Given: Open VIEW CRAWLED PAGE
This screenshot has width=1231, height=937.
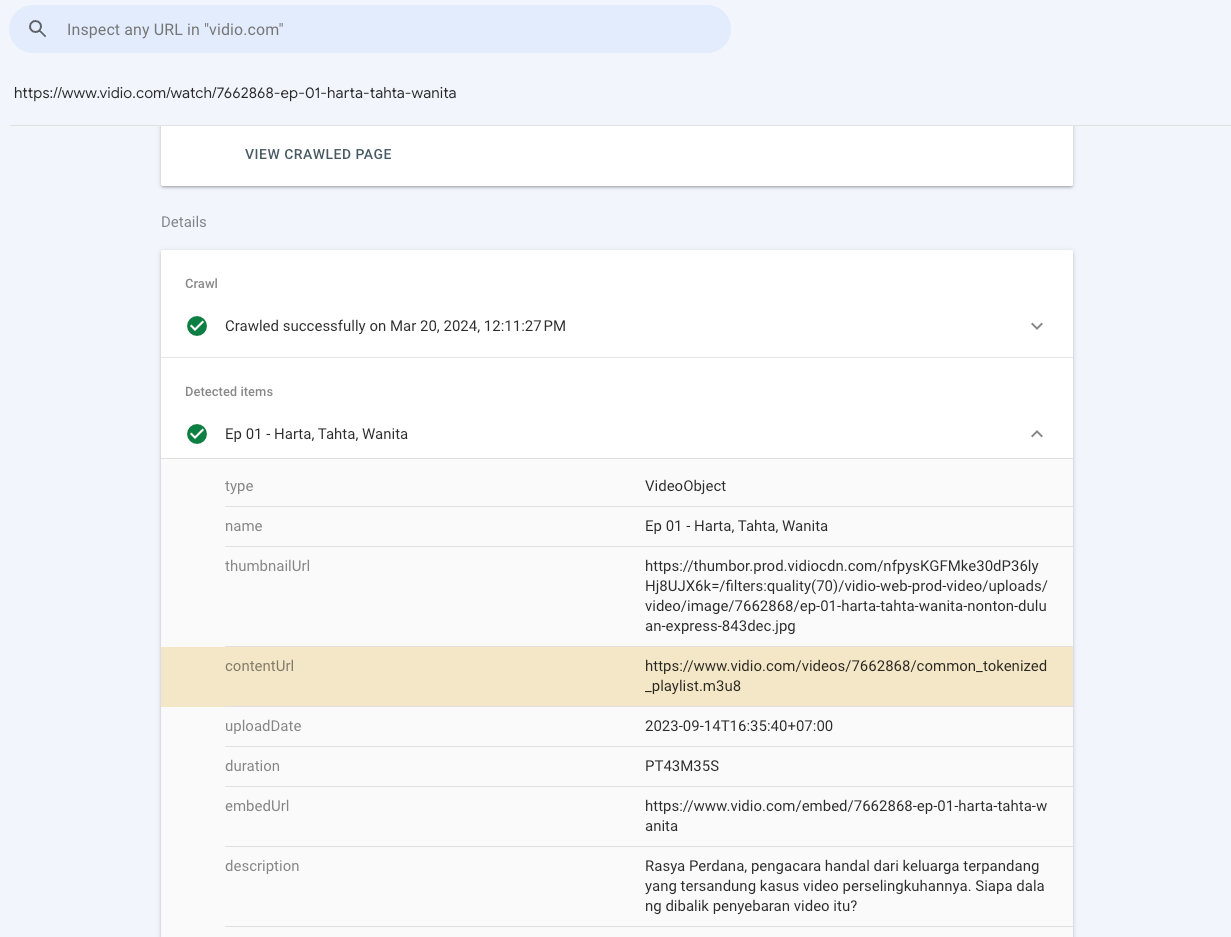Looking at the screenshot, I should pos(318,154).
